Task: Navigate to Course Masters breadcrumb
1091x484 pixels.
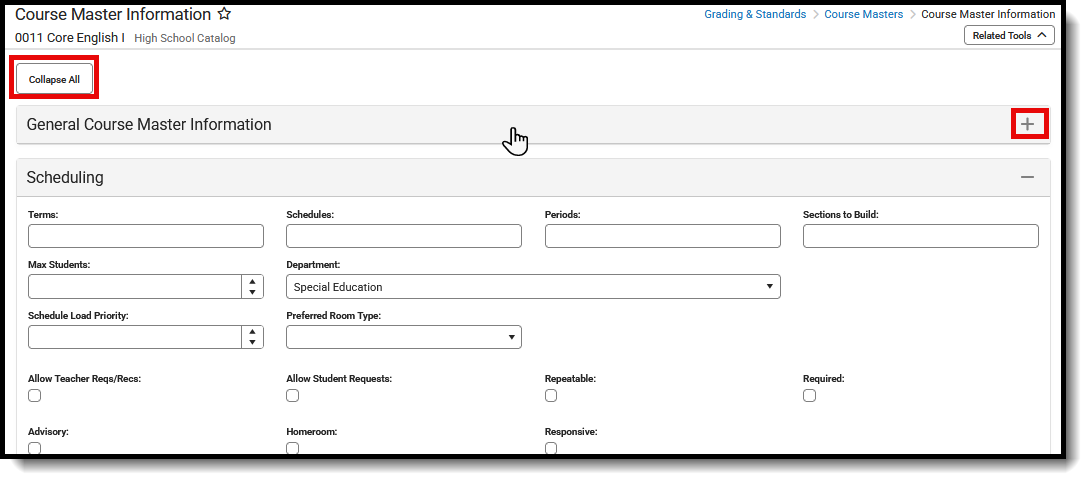Action: [x=863, y=15]
